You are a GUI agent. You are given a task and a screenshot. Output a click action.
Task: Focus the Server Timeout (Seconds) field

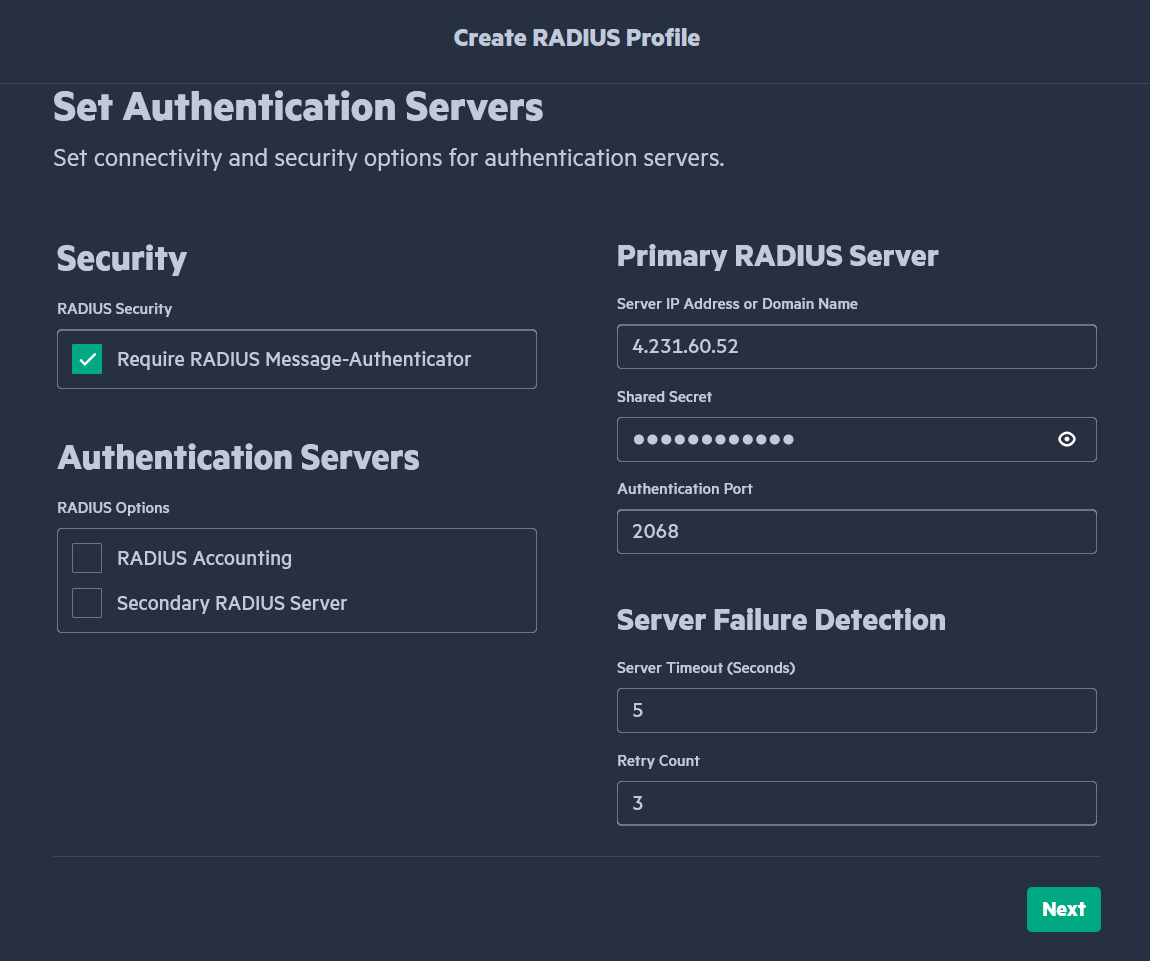(857, 710)
